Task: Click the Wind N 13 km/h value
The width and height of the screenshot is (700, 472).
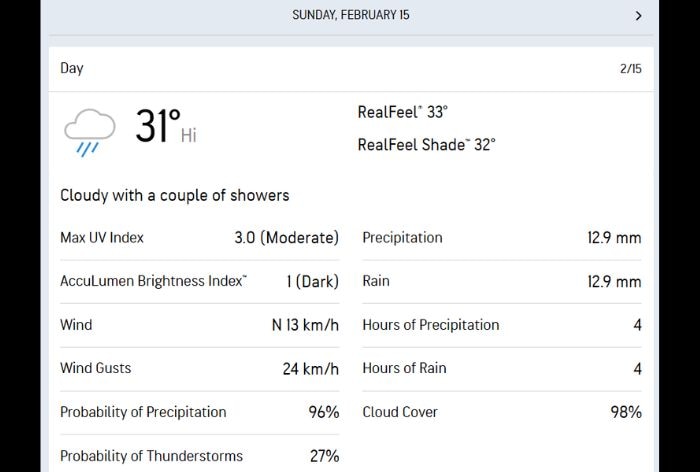Action: point(305,325)
